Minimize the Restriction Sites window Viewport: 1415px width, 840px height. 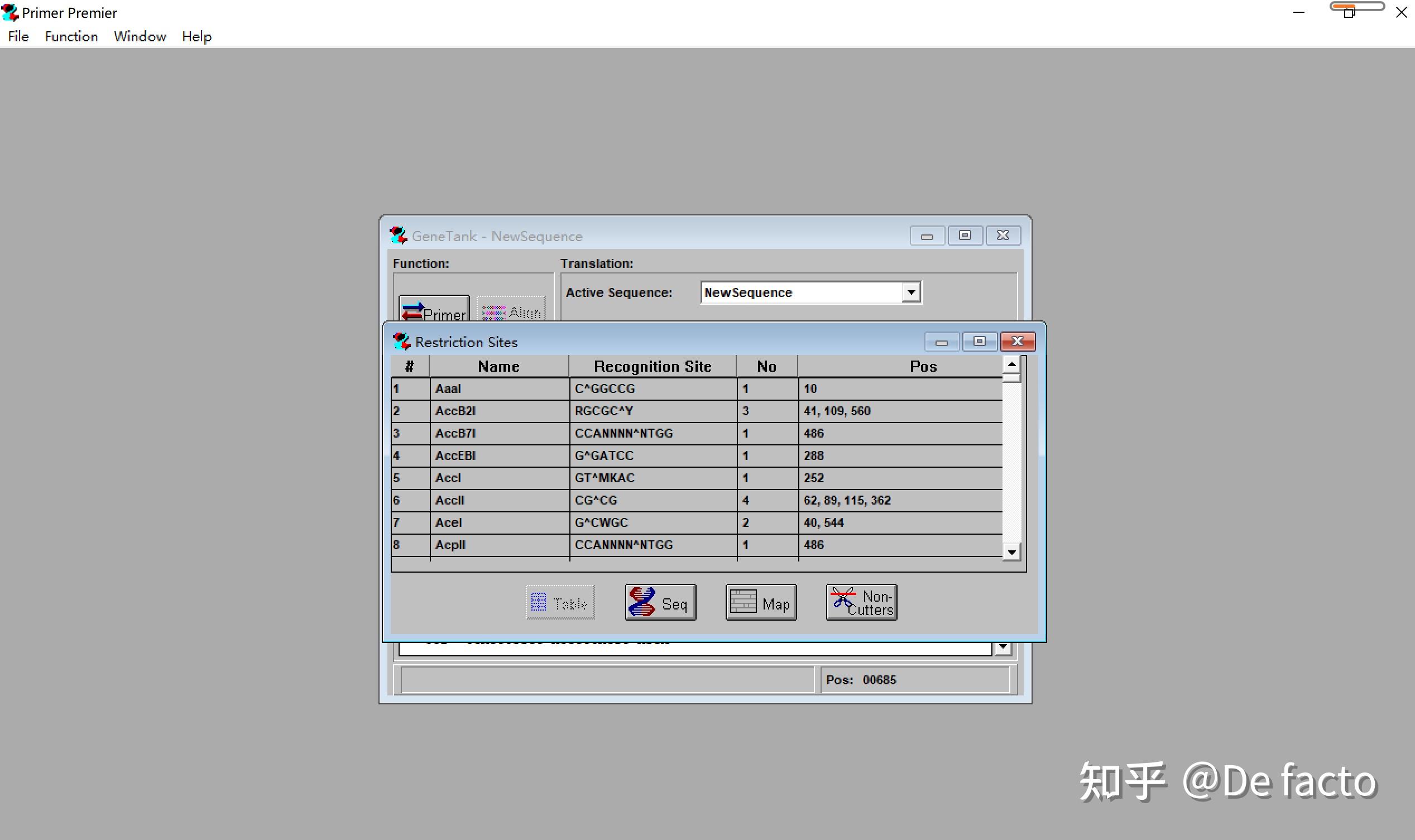coord(941,342)
